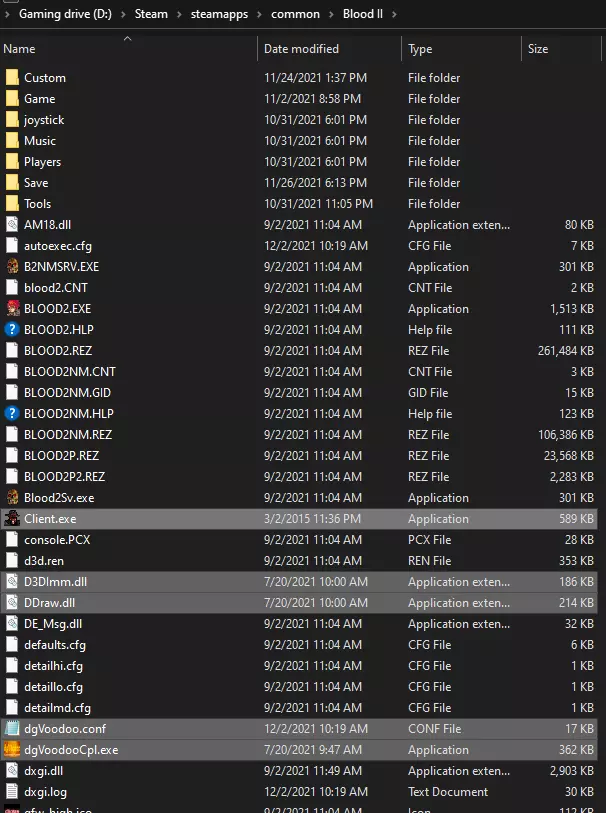The image size is (606, 813).
Task: Click the D3DImm.dll file icon
Action: [12, 582]
